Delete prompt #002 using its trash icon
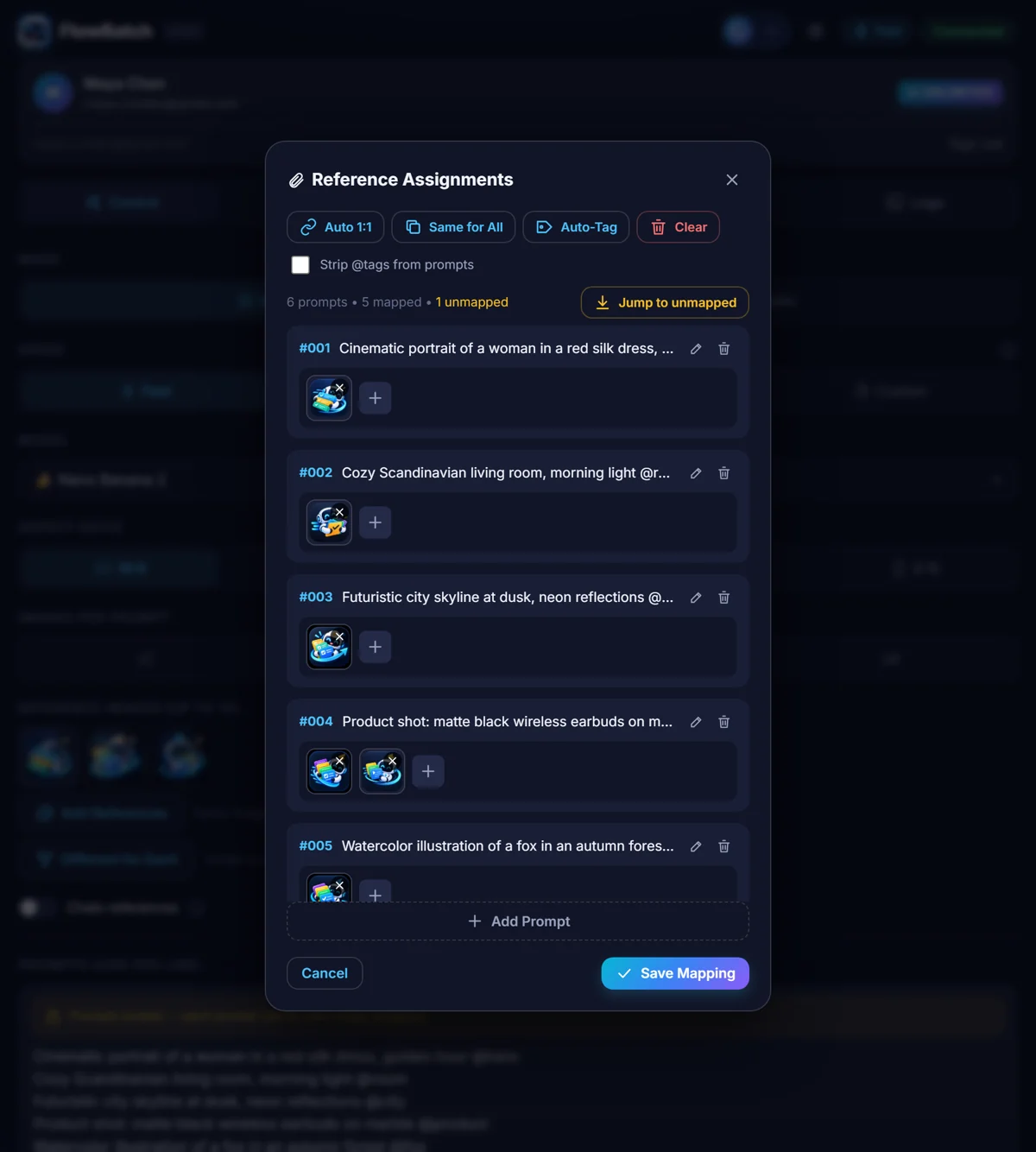Screen dimensions: 1036x1152 tap(724, 473)
